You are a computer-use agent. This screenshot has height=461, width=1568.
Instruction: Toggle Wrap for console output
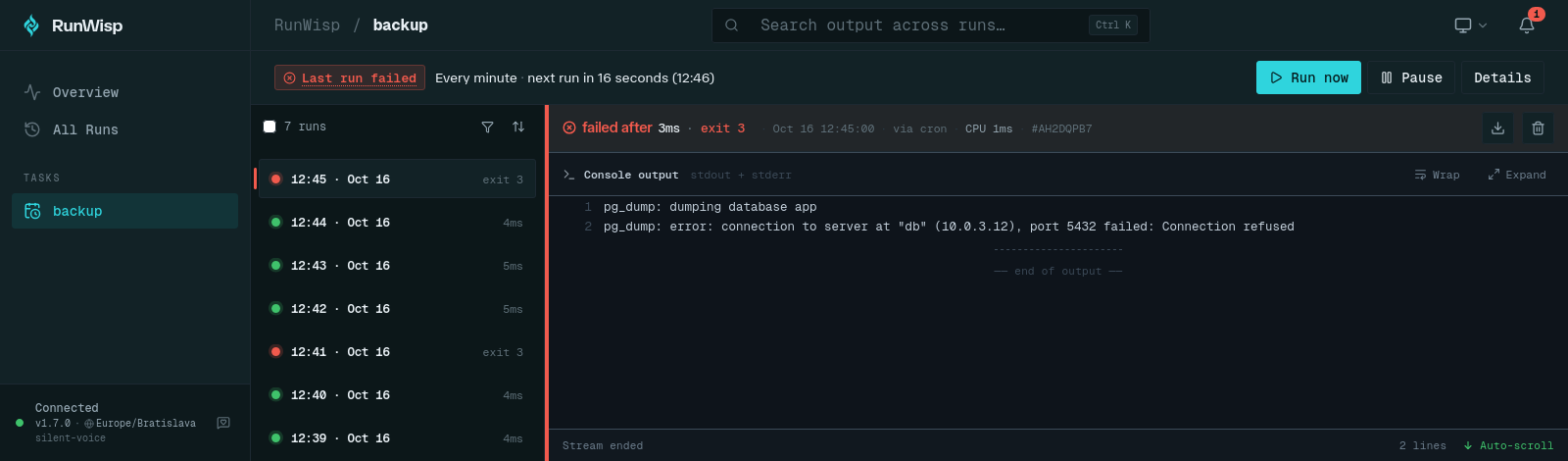point(1437,175)
